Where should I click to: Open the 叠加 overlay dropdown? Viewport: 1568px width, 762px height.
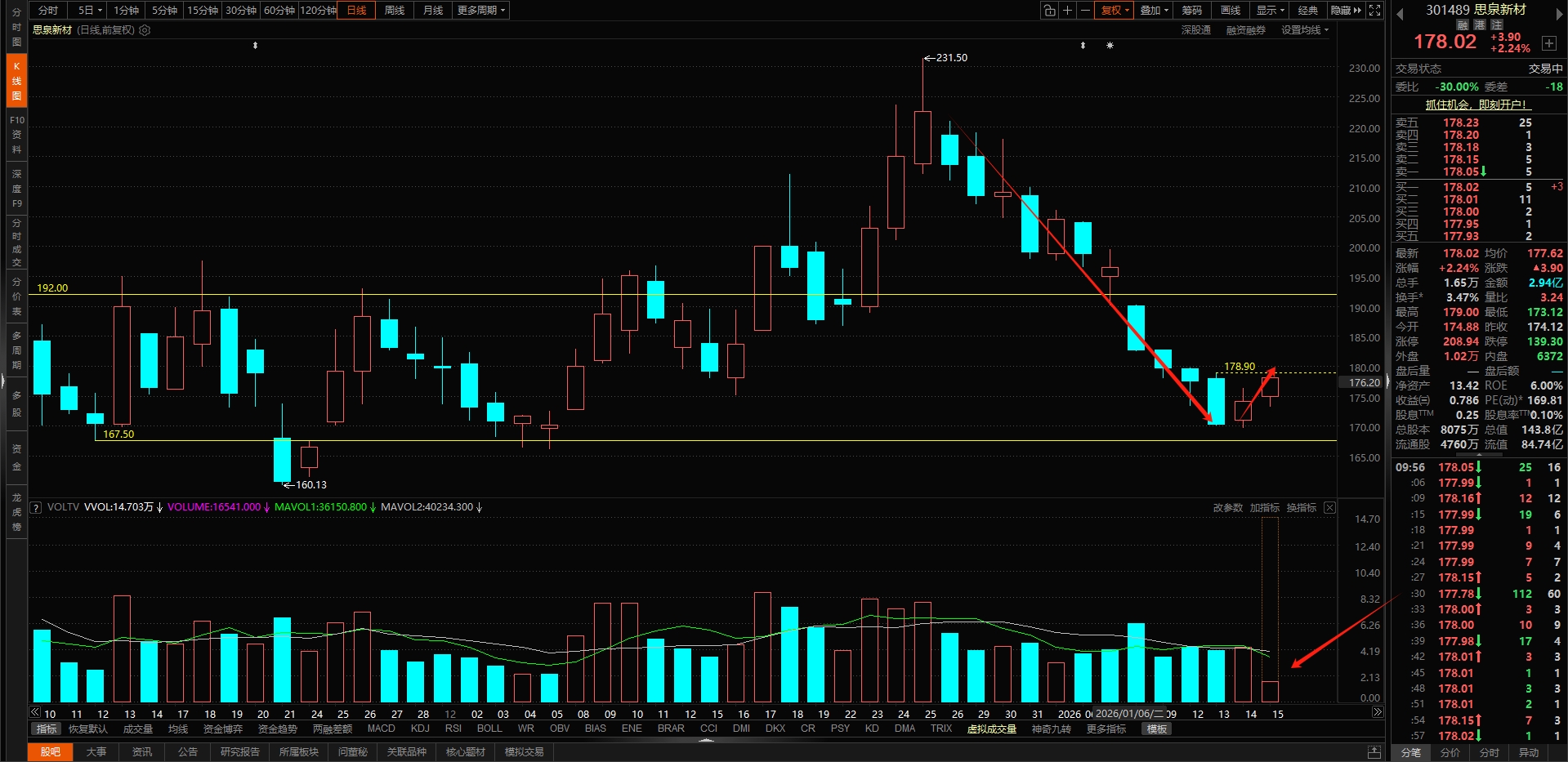click(x=1155, y=10)
